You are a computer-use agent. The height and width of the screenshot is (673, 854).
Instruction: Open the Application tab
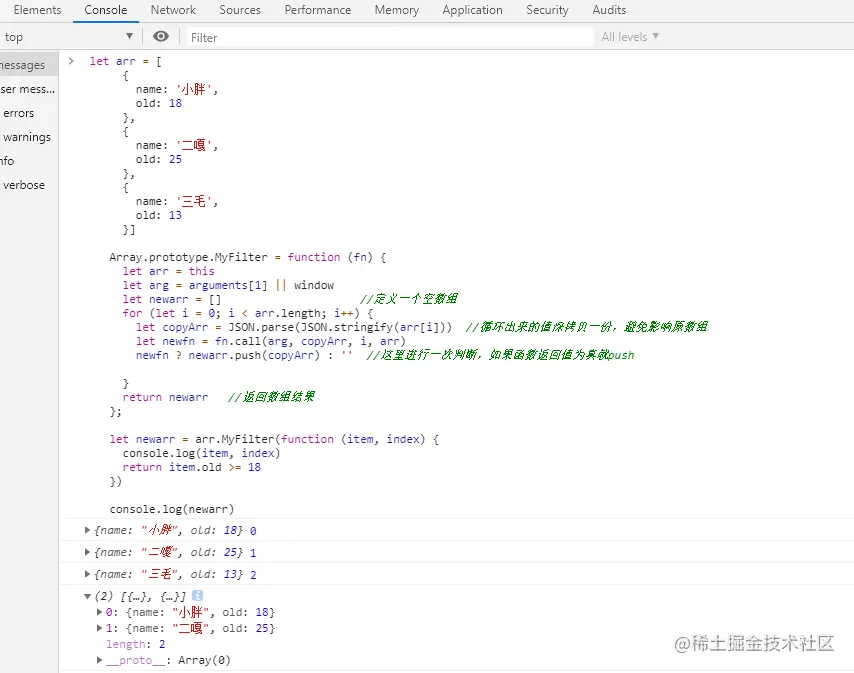pos(472,10)
